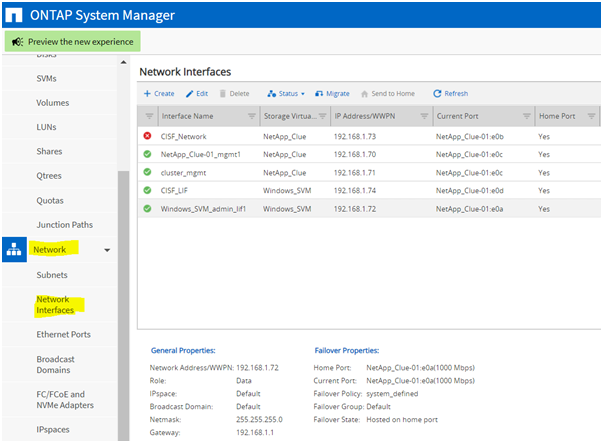Click Preview the new experience button

(x=73, y=42)
